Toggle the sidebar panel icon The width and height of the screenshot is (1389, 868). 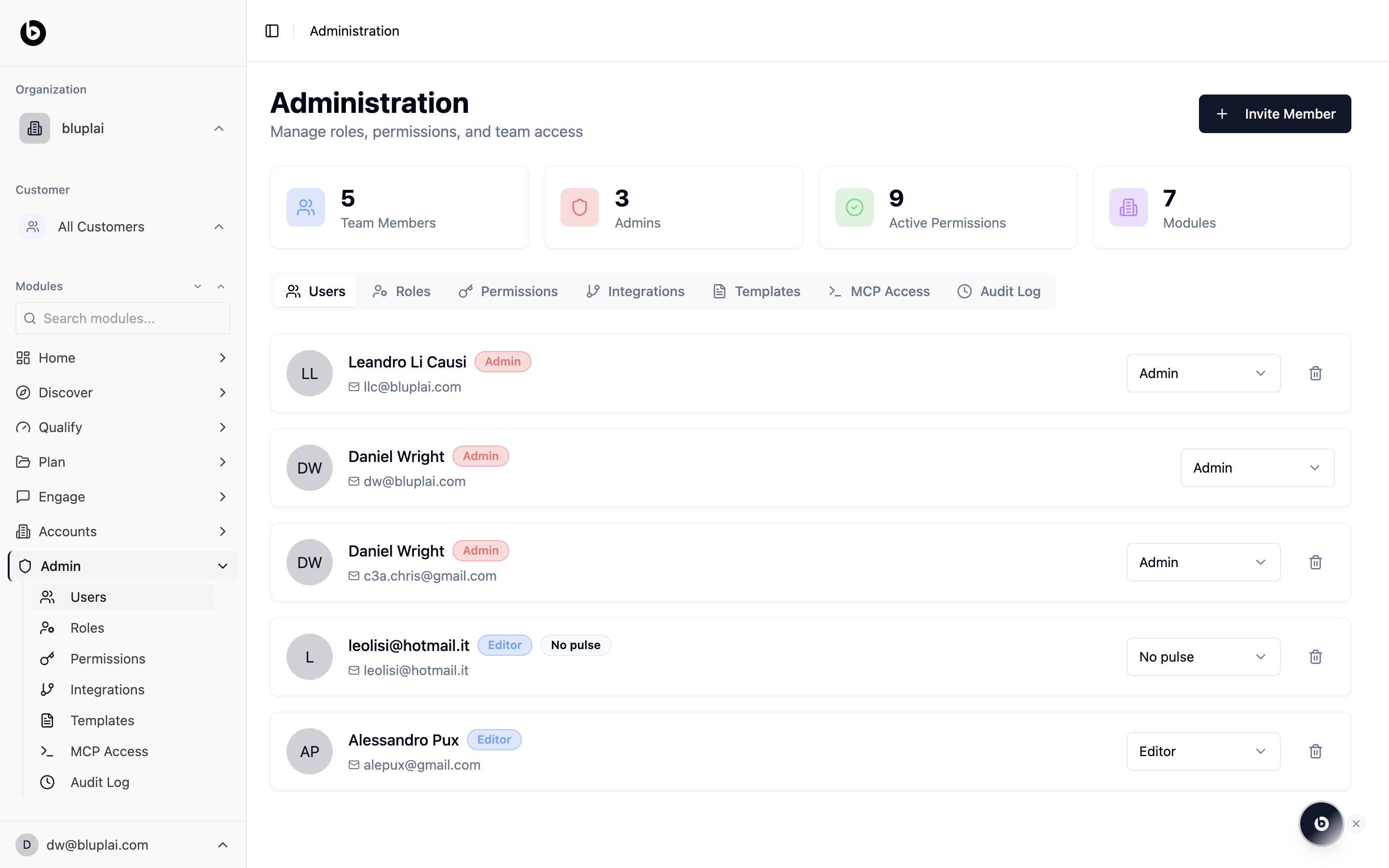(x=272, y=31)
